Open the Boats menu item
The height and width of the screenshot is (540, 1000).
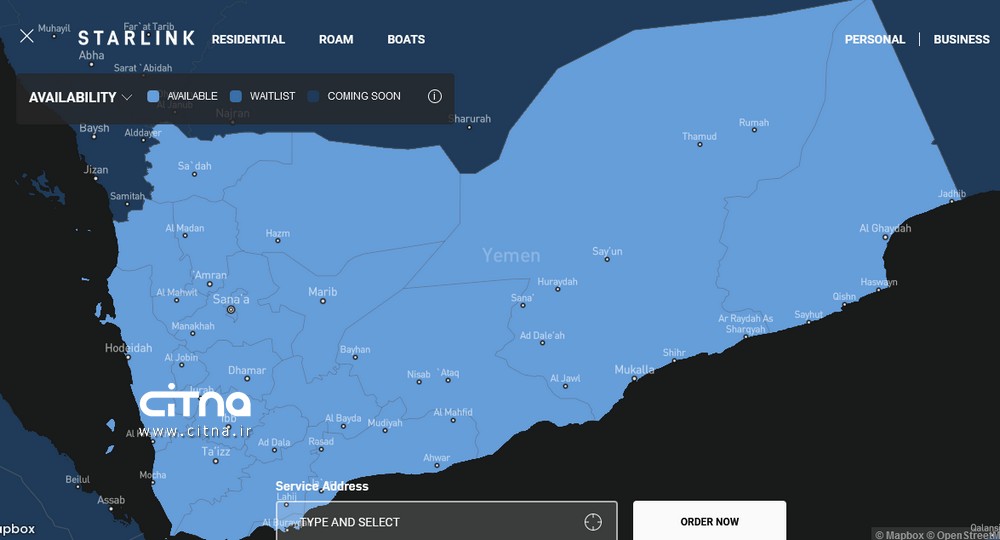[x=406, y=40]
